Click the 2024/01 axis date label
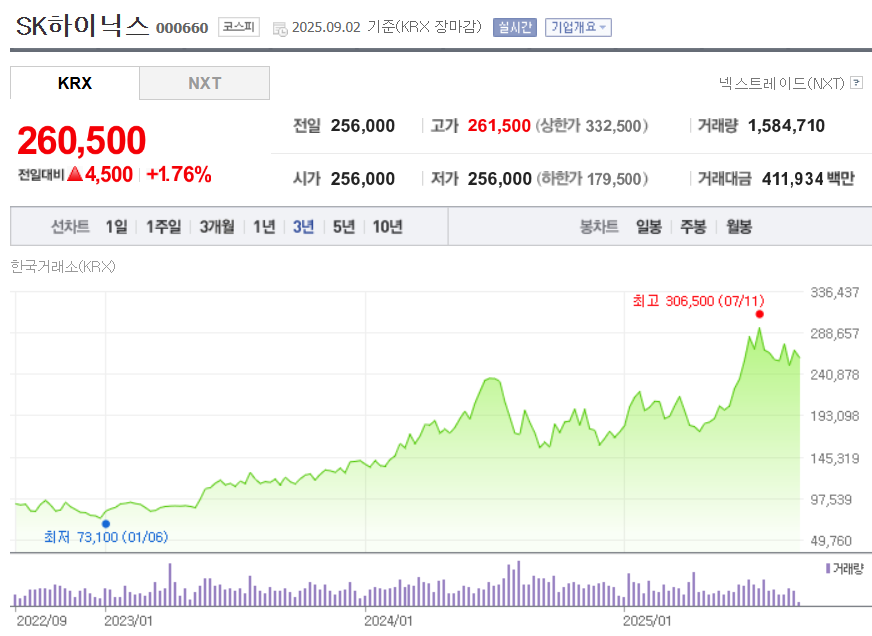Viewport: 872px width, 636px height. (389, 621)
